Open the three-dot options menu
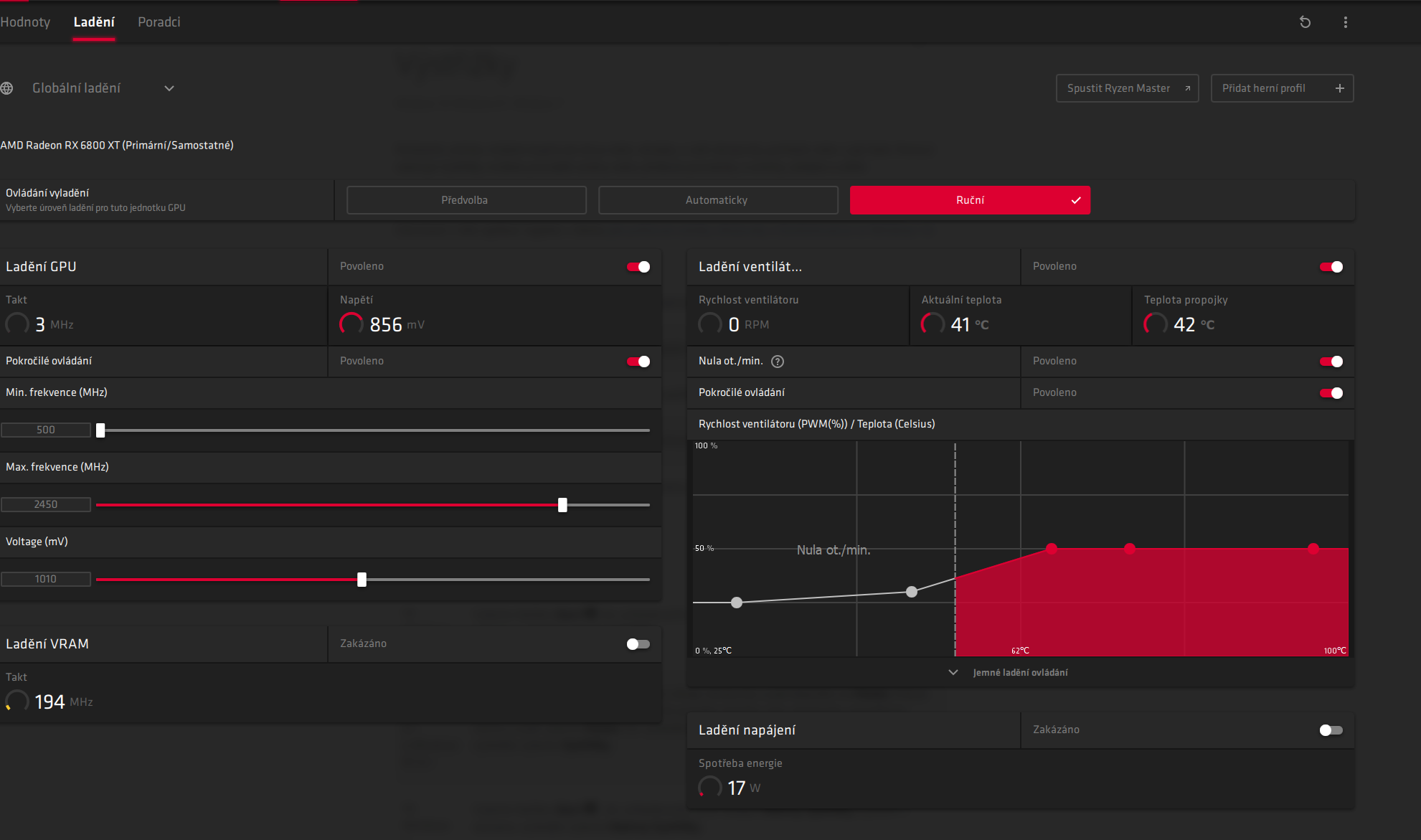Image resolution: width=1421 pixels, height=840 pixels. coord(1345,22)
